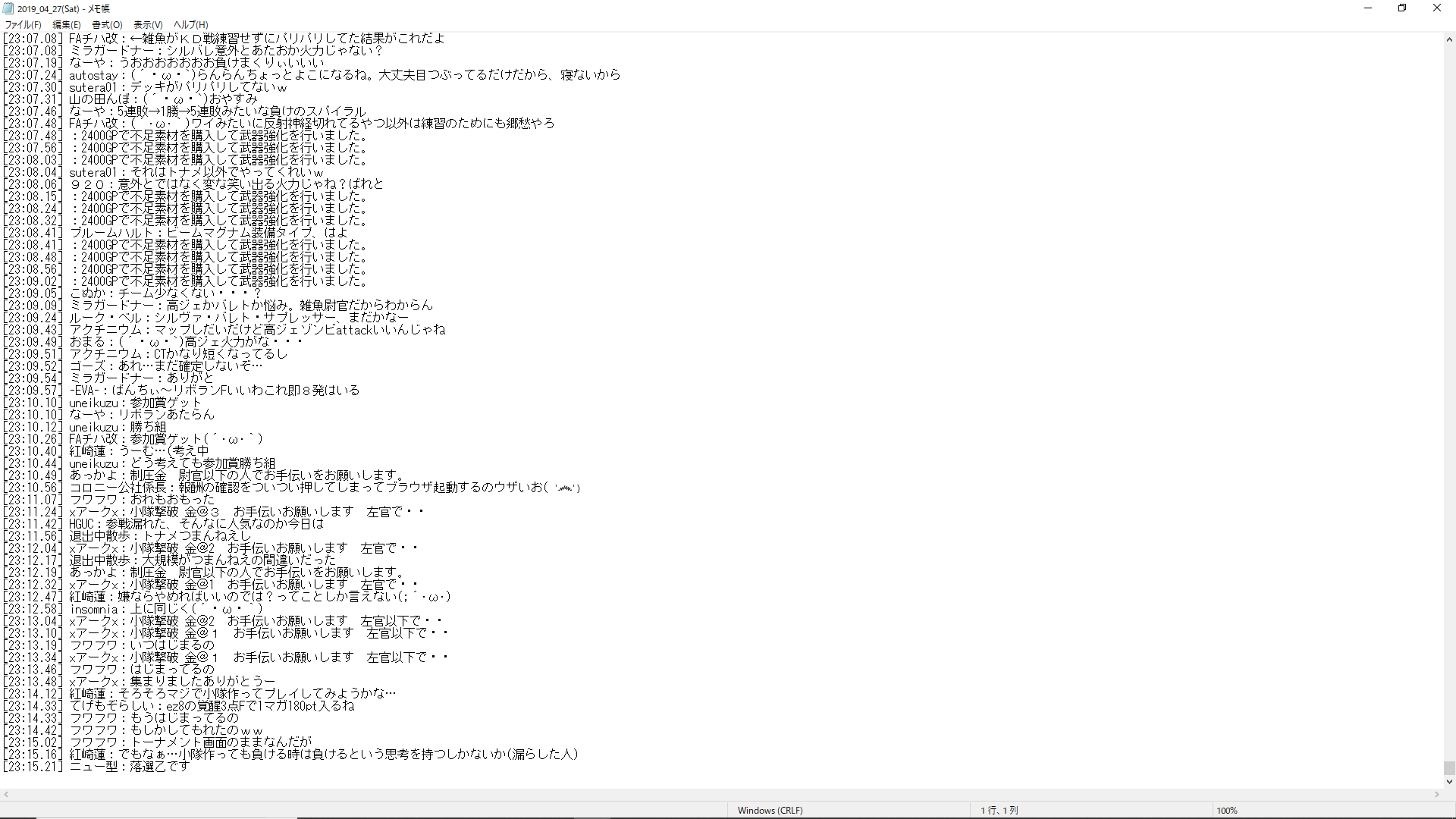Restore down the Notepad window
This screenshot has height=819, width=1456.
point(1402,8)
